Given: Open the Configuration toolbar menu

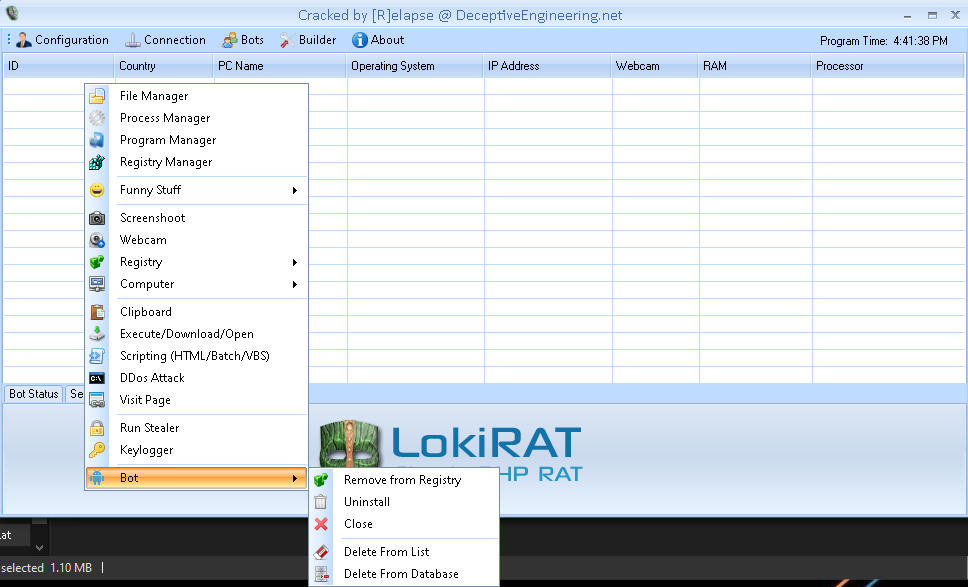Looking at the screenshot, I should click(62, 40).
